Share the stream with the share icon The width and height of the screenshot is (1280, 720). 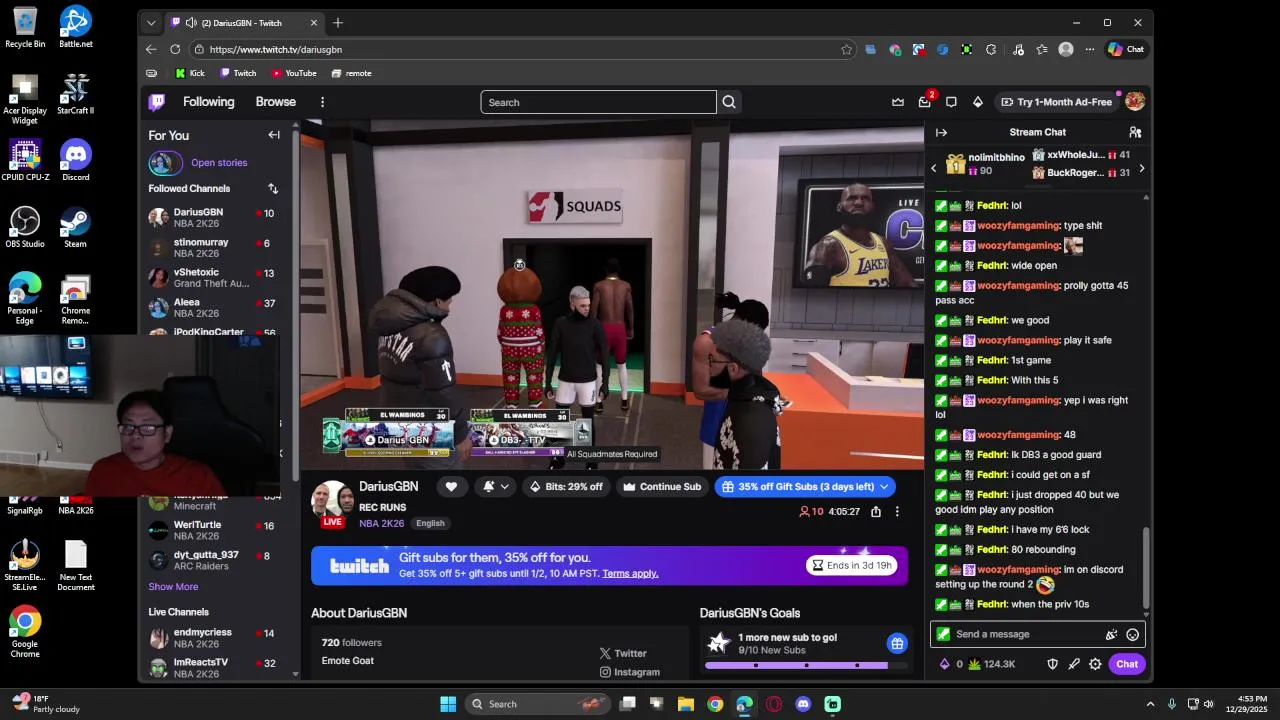tap(876, 511)
